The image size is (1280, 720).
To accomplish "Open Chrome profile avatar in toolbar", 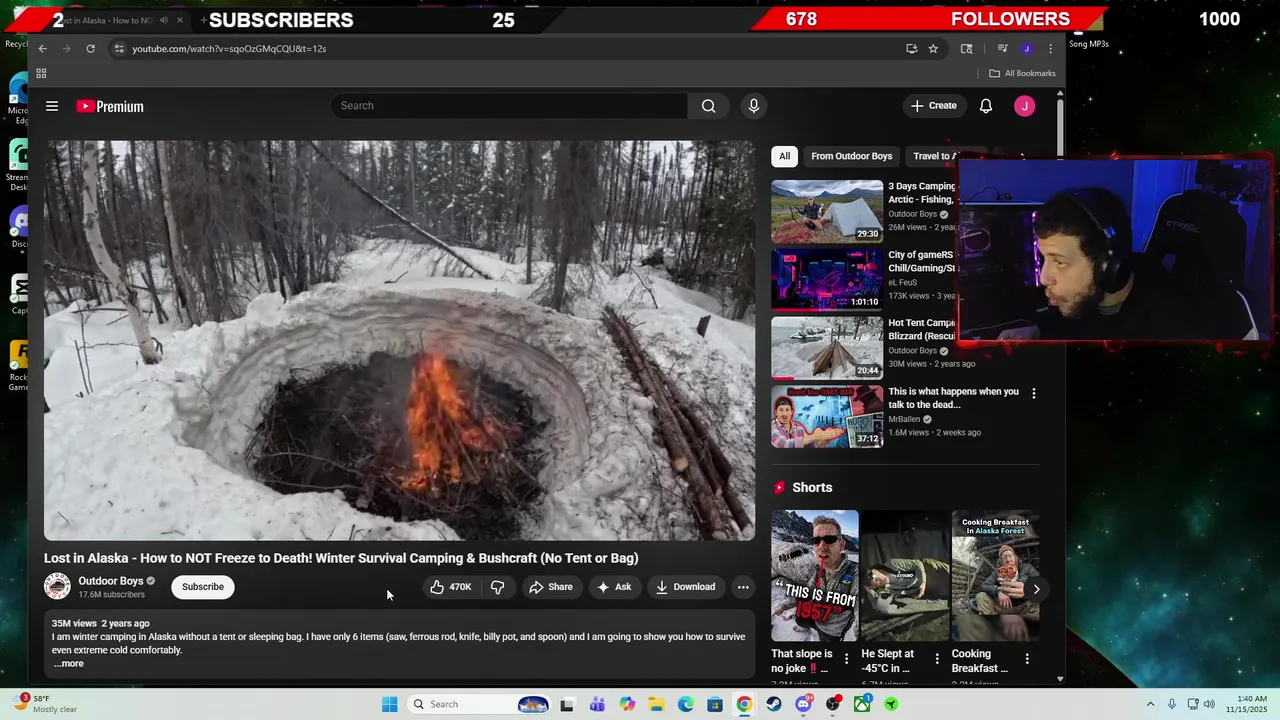I will point(1026,48).
